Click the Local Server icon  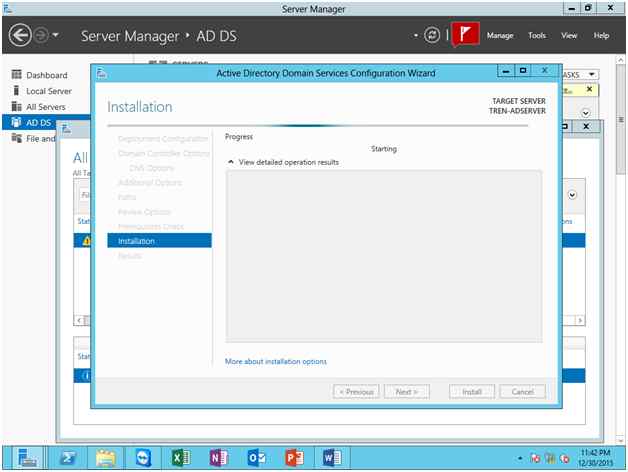[x=16, y=91]
